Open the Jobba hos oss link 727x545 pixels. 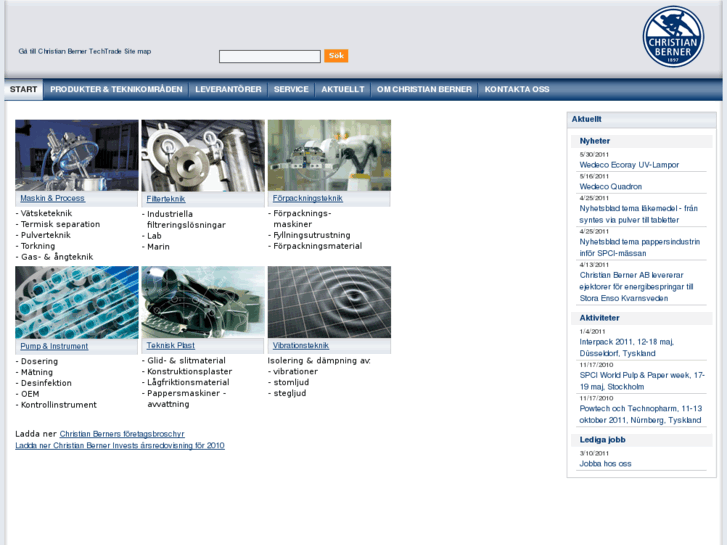tap(605, 463)
